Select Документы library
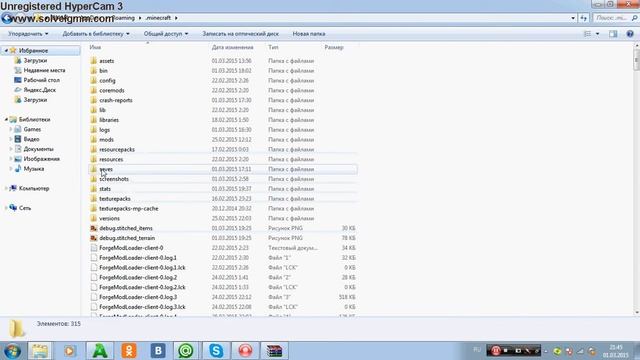 38,149
